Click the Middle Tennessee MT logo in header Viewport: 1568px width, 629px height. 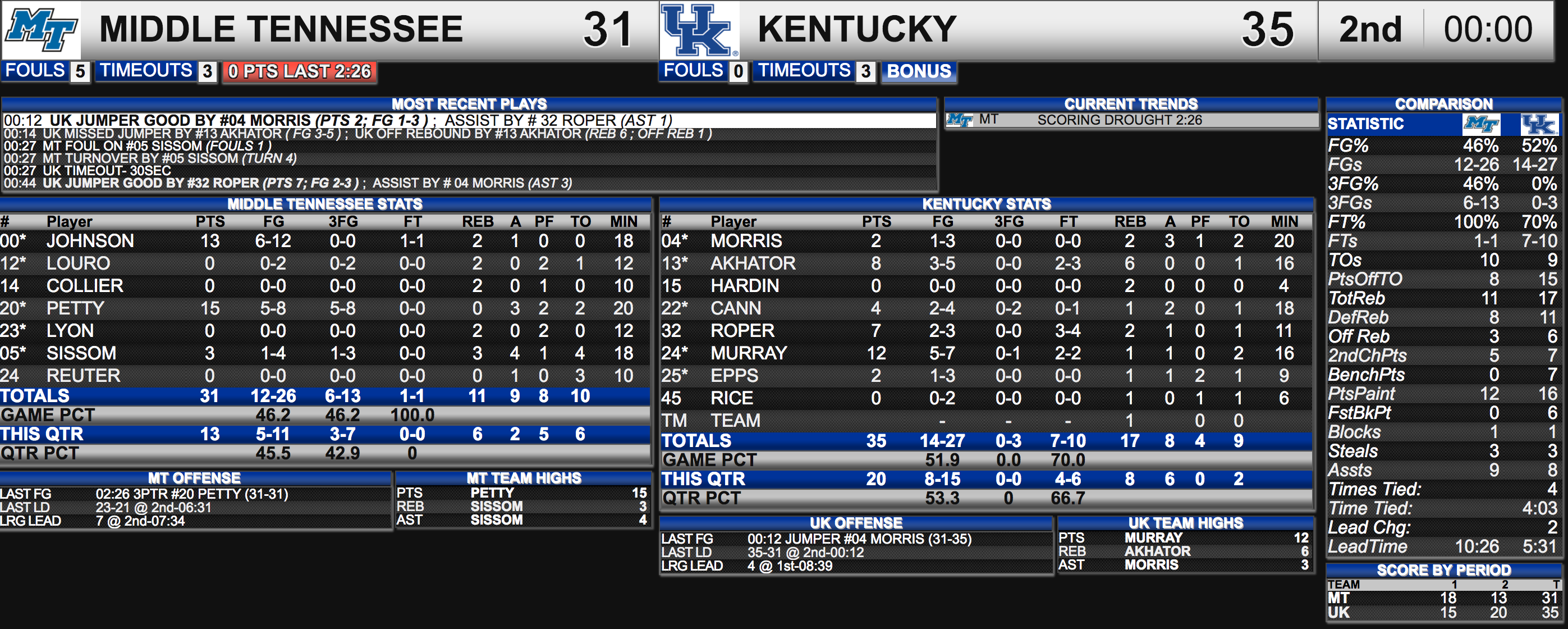pyautogui.click(x=42, y=30)
